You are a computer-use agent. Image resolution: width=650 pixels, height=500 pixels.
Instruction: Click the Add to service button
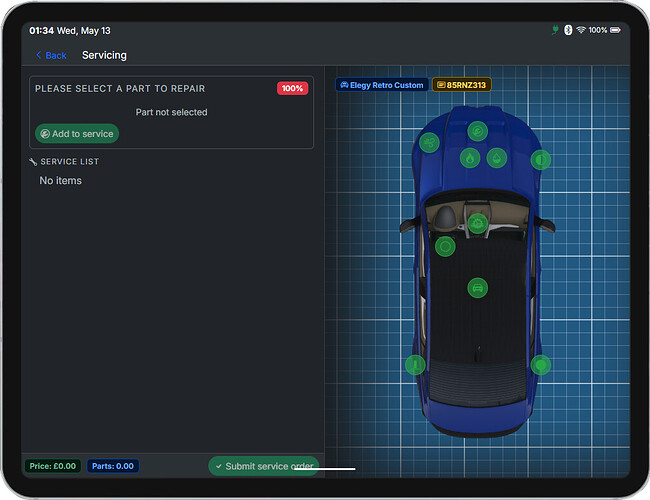tap(77, 133)
